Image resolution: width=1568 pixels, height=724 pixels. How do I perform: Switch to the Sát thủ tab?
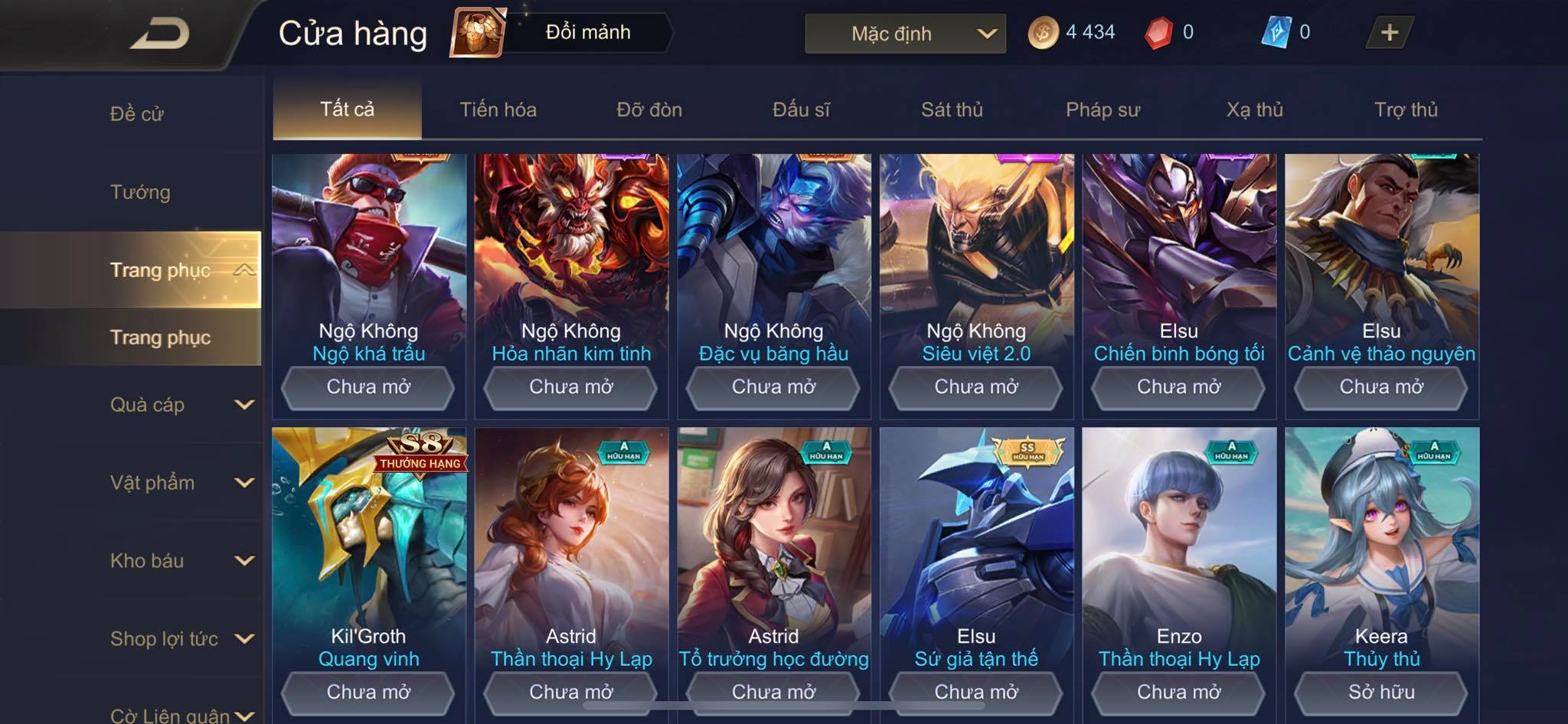(x=952, y=109)
